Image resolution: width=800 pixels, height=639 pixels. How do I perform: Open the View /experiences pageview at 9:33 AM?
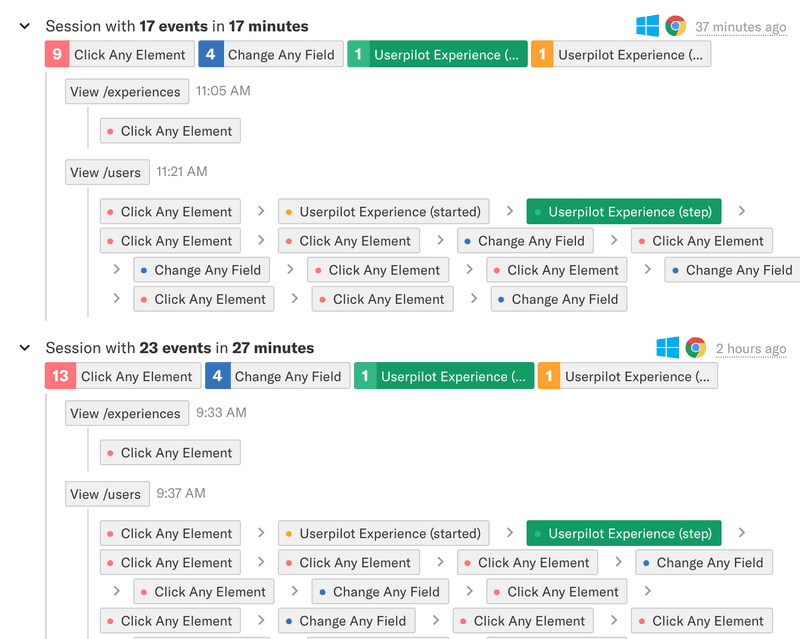[x=127, y=414]
